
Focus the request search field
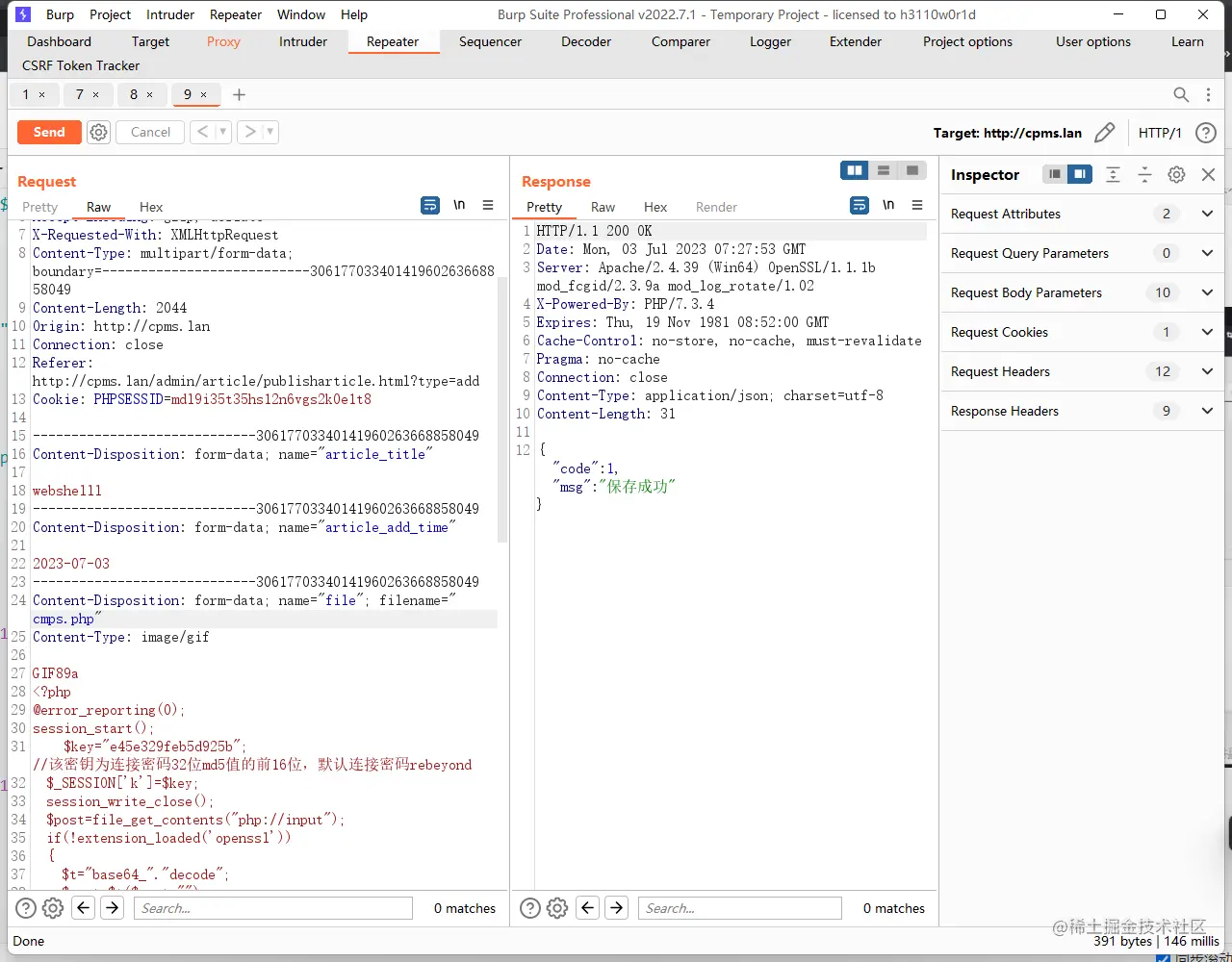point(273,908)
